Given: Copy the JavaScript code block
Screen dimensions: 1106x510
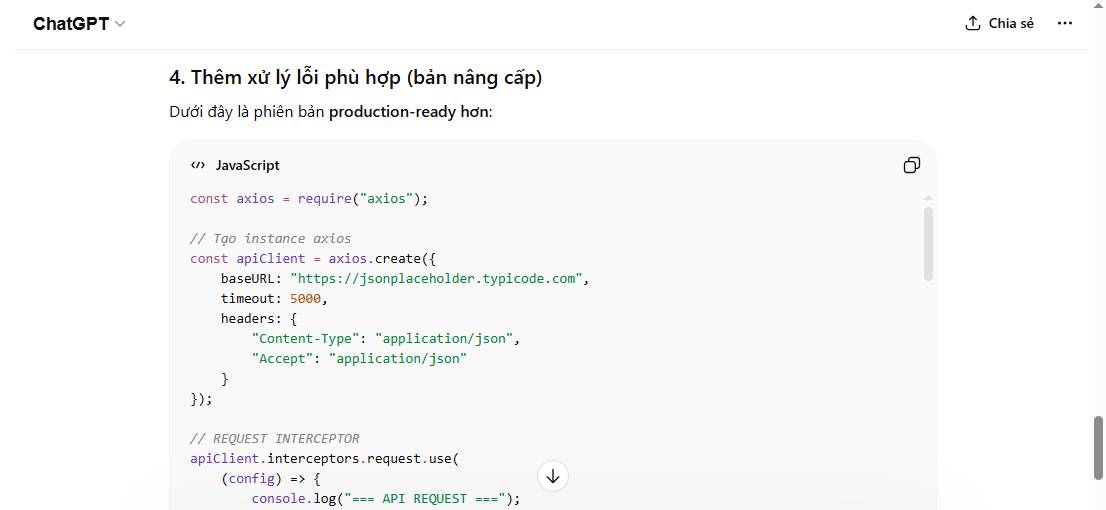Looking at the screenshot, I should [911, 165].
